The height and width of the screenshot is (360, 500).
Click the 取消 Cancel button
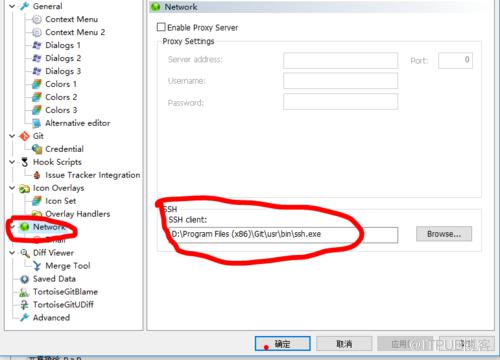344,344
